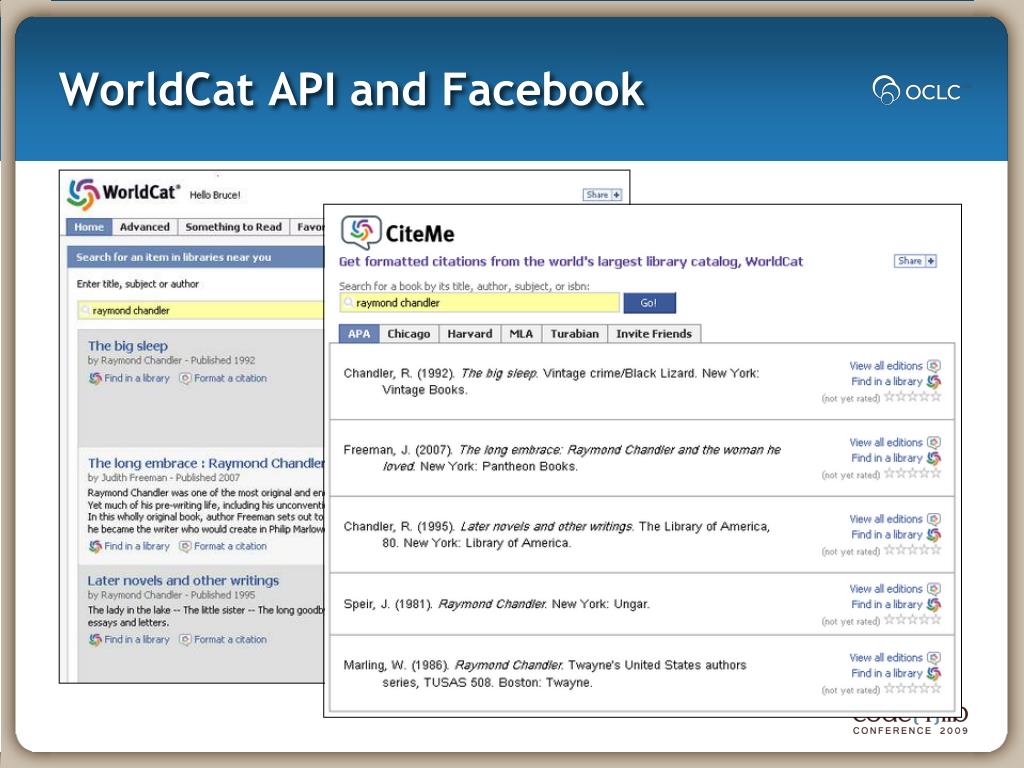Click citation icon beside Format a citation under The big sleep
The image size is (1024, 768).
pos(185,378)
